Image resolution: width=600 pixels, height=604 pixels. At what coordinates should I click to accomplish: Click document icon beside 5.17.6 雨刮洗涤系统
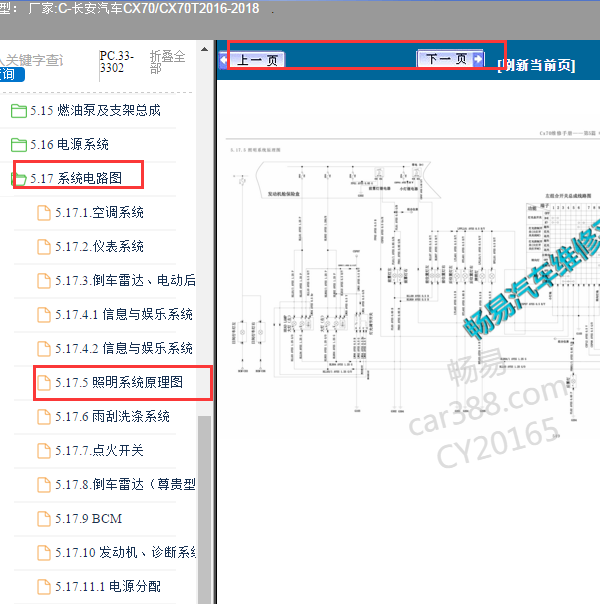pos(44,416)
